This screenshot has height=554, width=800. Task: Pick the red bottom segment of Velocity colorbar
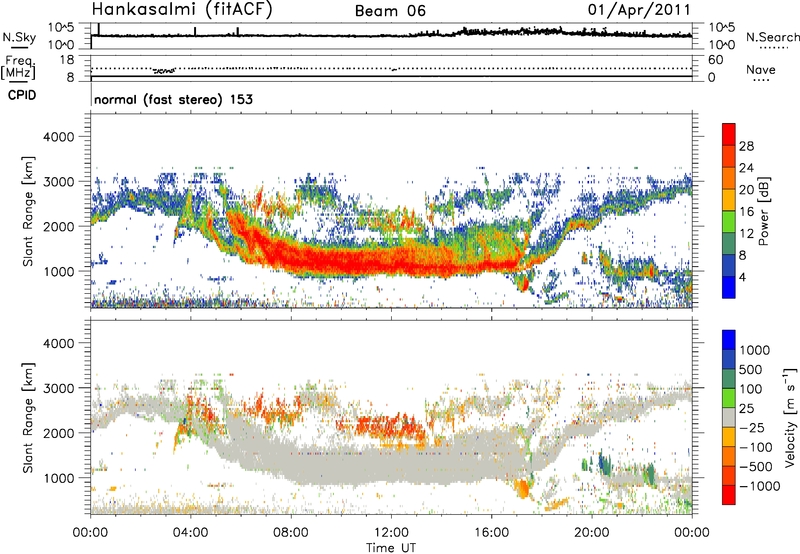coord(729,495)
